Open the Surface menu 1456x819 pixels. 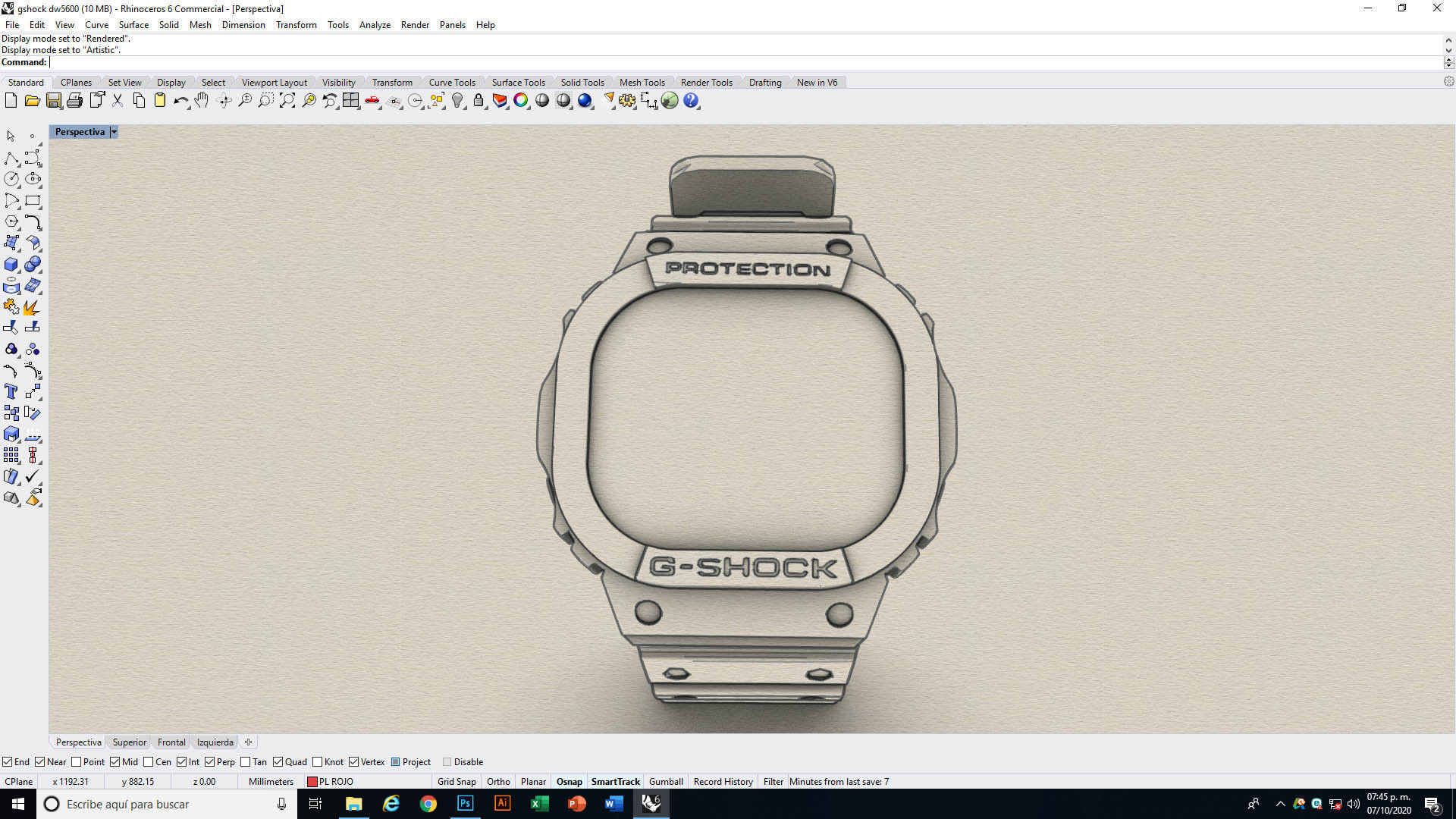pos(133,24)
